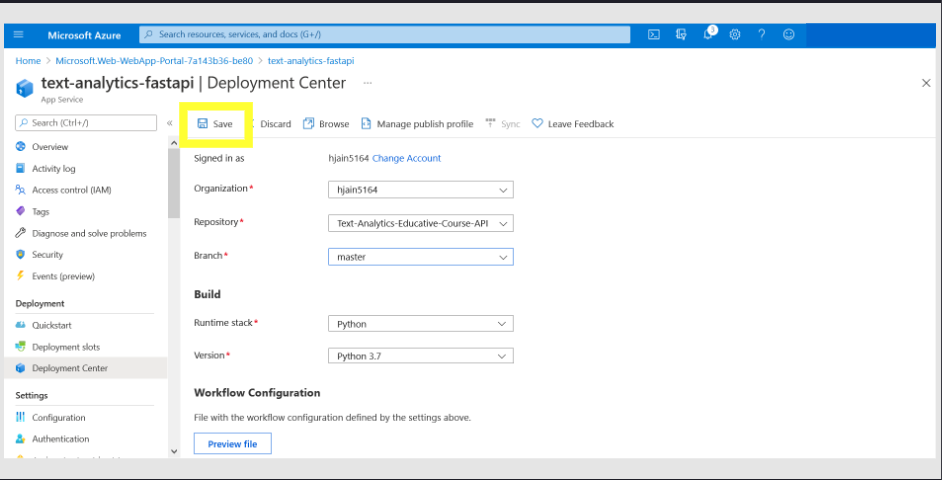Click the Workflow Configuration heading
The width and height of the screenshot is (942, 480).
tap(257, 393)
